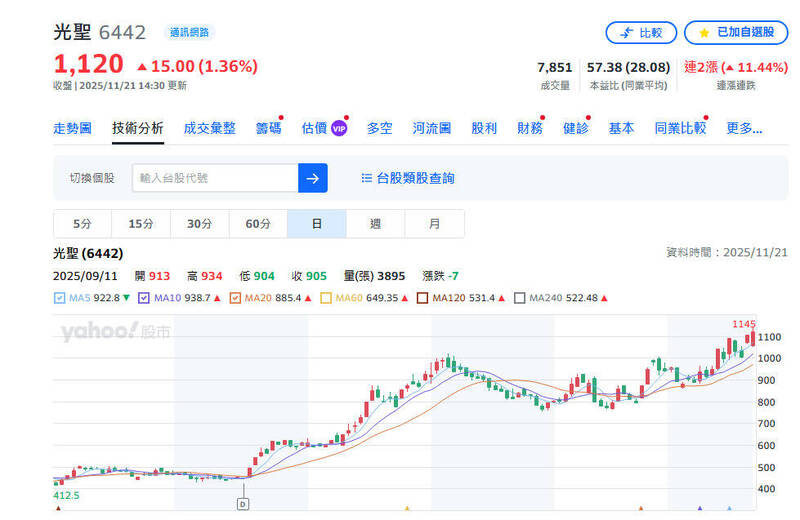
Task: Select the 30分 chart interval
Action: pos(199,224)
